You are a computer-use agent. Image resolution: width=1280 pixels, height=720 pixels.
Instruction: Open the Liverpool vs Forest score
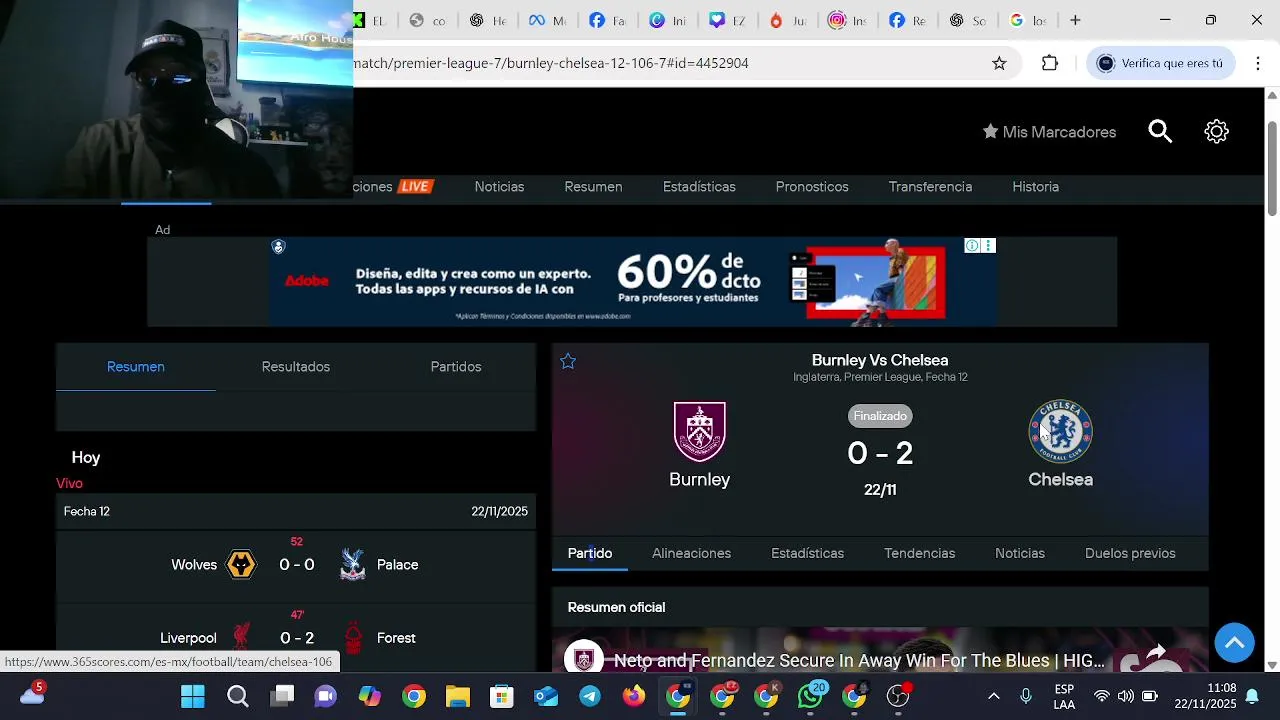pyautogui.click(x=296, y=638)
